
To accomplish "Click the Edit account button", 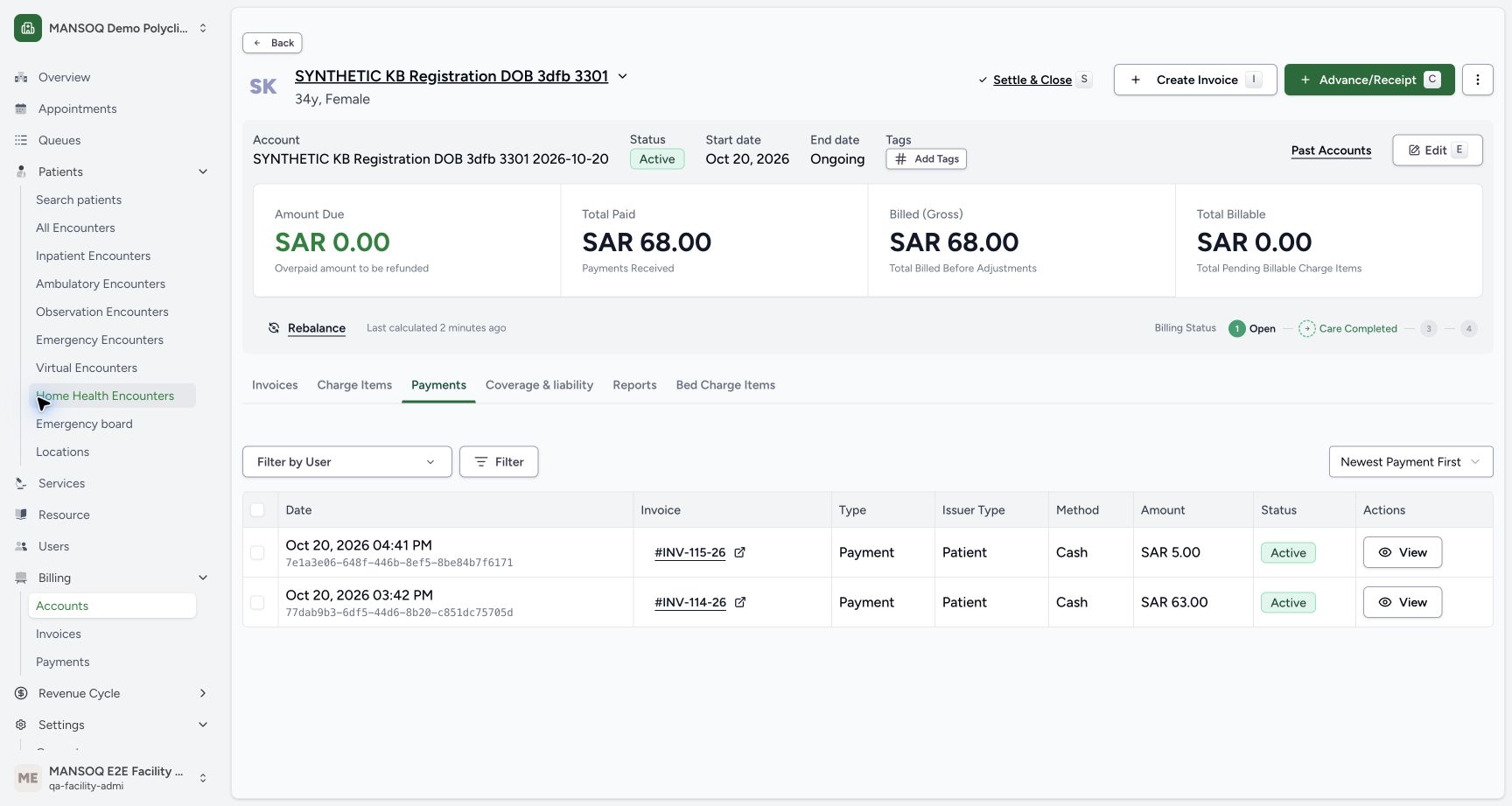I will pyautogui.click(x=1438, y=151).
